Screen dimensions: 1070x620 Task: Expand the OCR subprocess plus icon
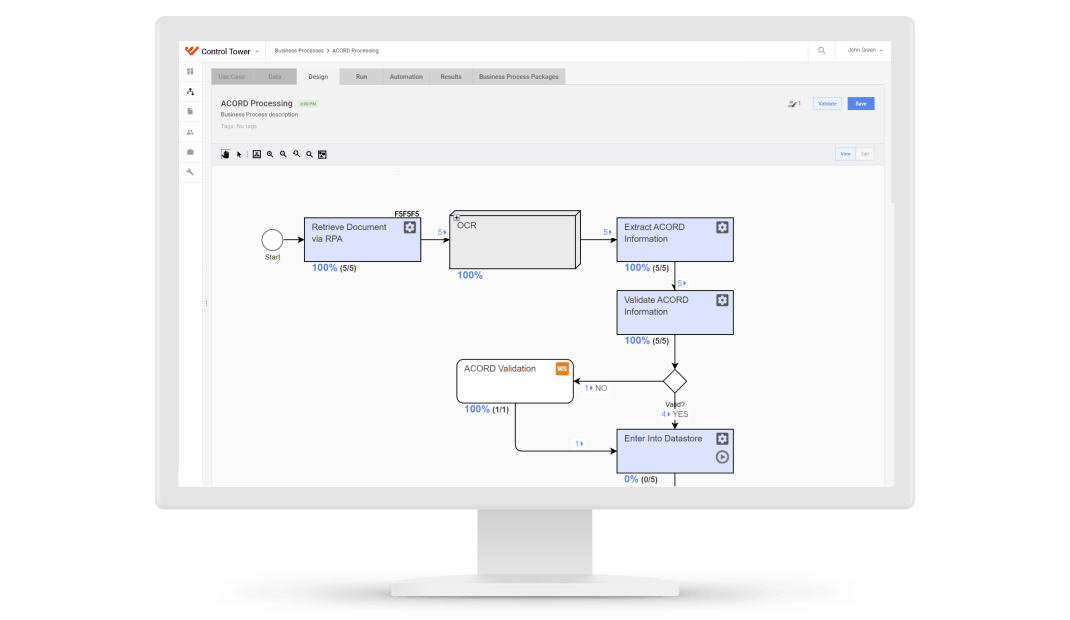tap(457, 218)
